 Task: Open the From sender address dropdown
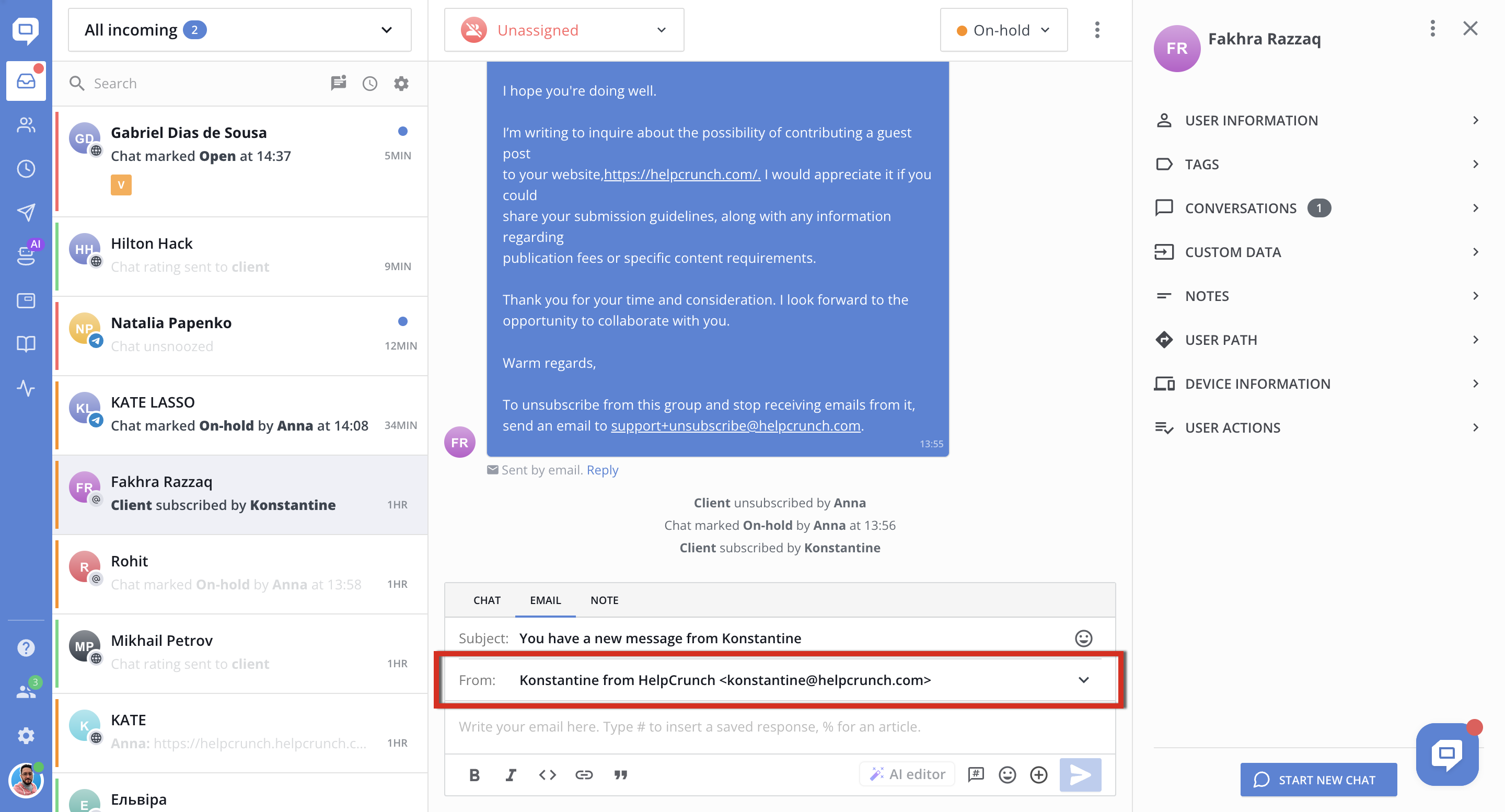pyautogui.click(x=779, y=679)
